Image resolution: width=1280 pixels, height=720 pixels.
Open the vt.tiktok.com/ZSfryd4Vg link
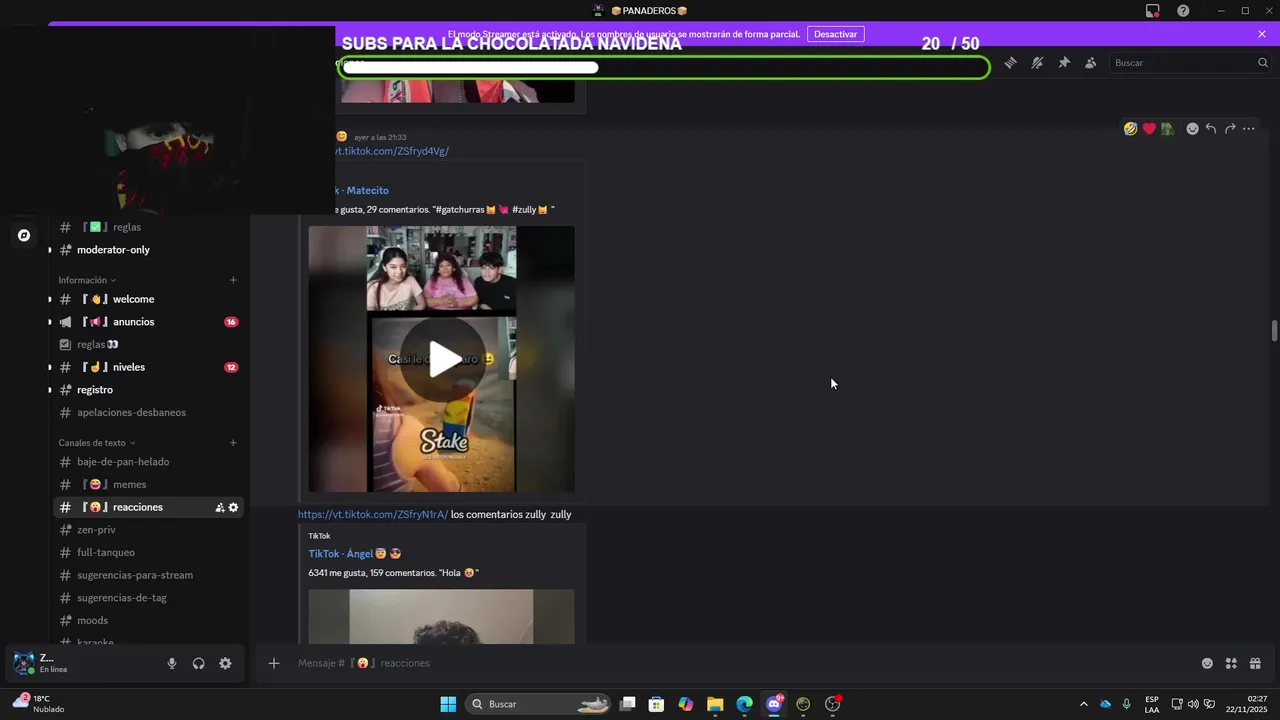pos(392,151)
